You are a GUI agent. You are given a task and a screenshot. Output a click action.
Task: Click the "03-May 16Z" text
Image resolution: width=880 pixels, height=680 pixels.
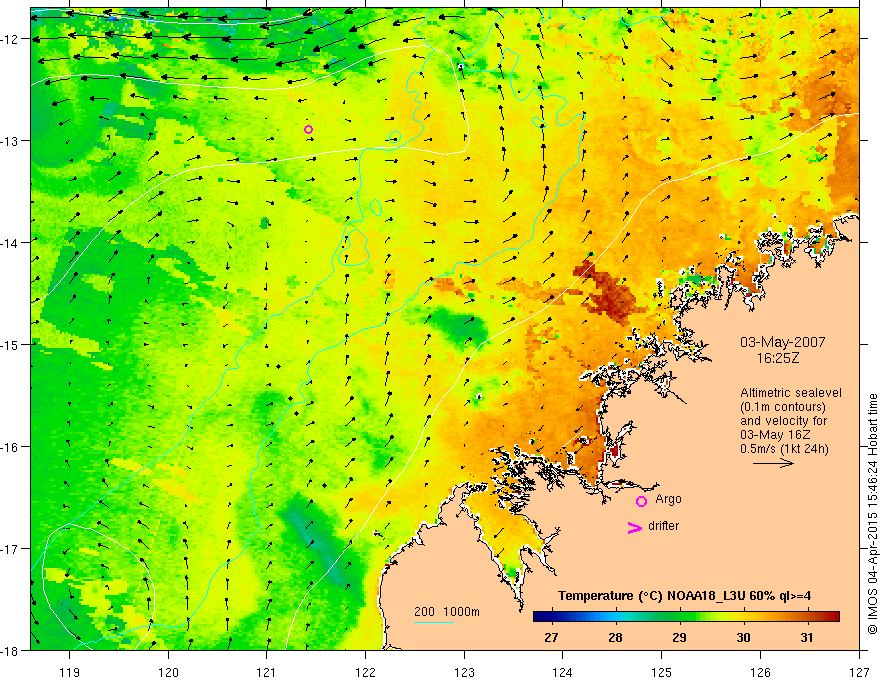774,434
